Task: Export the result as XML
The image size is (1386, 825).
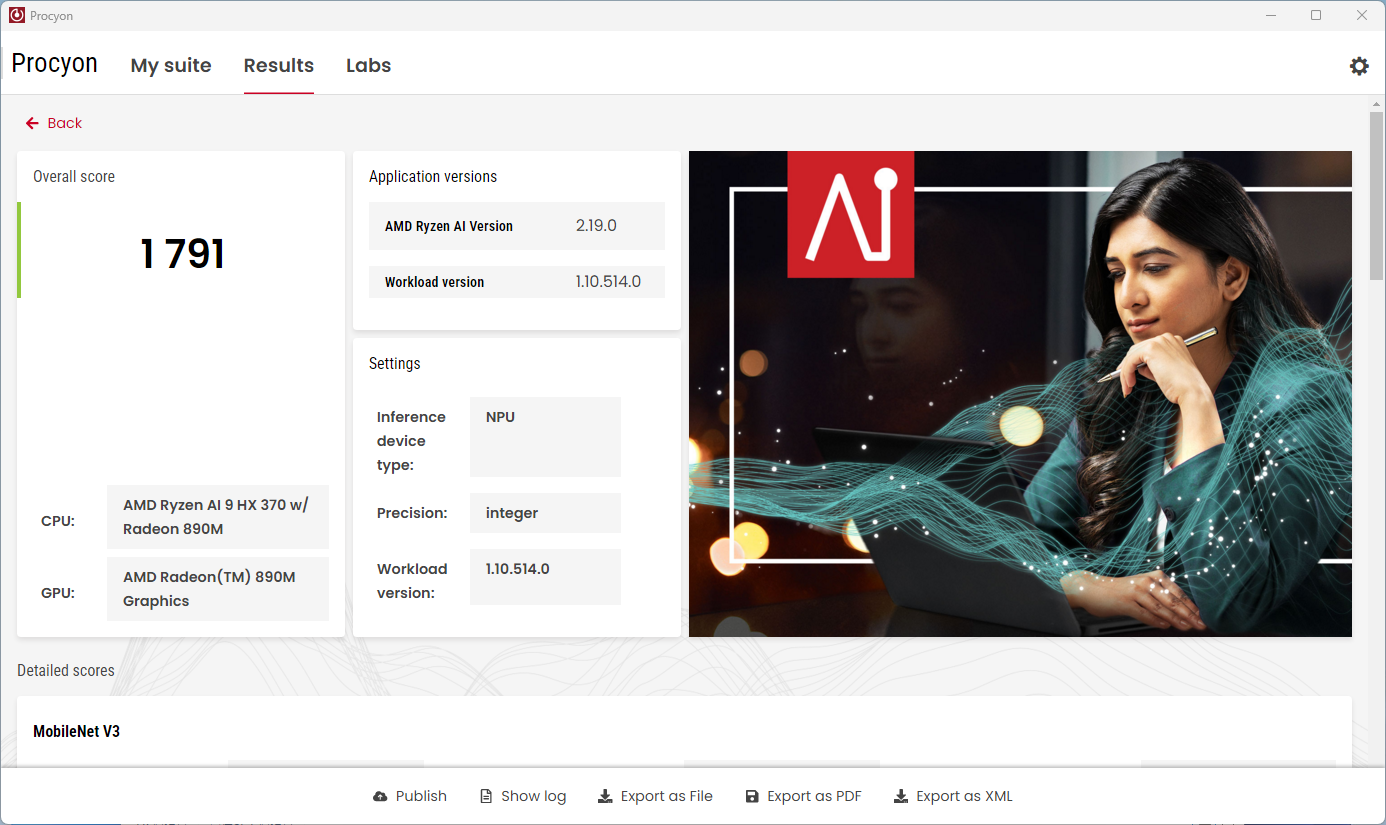Action: (x=953, y=797)
